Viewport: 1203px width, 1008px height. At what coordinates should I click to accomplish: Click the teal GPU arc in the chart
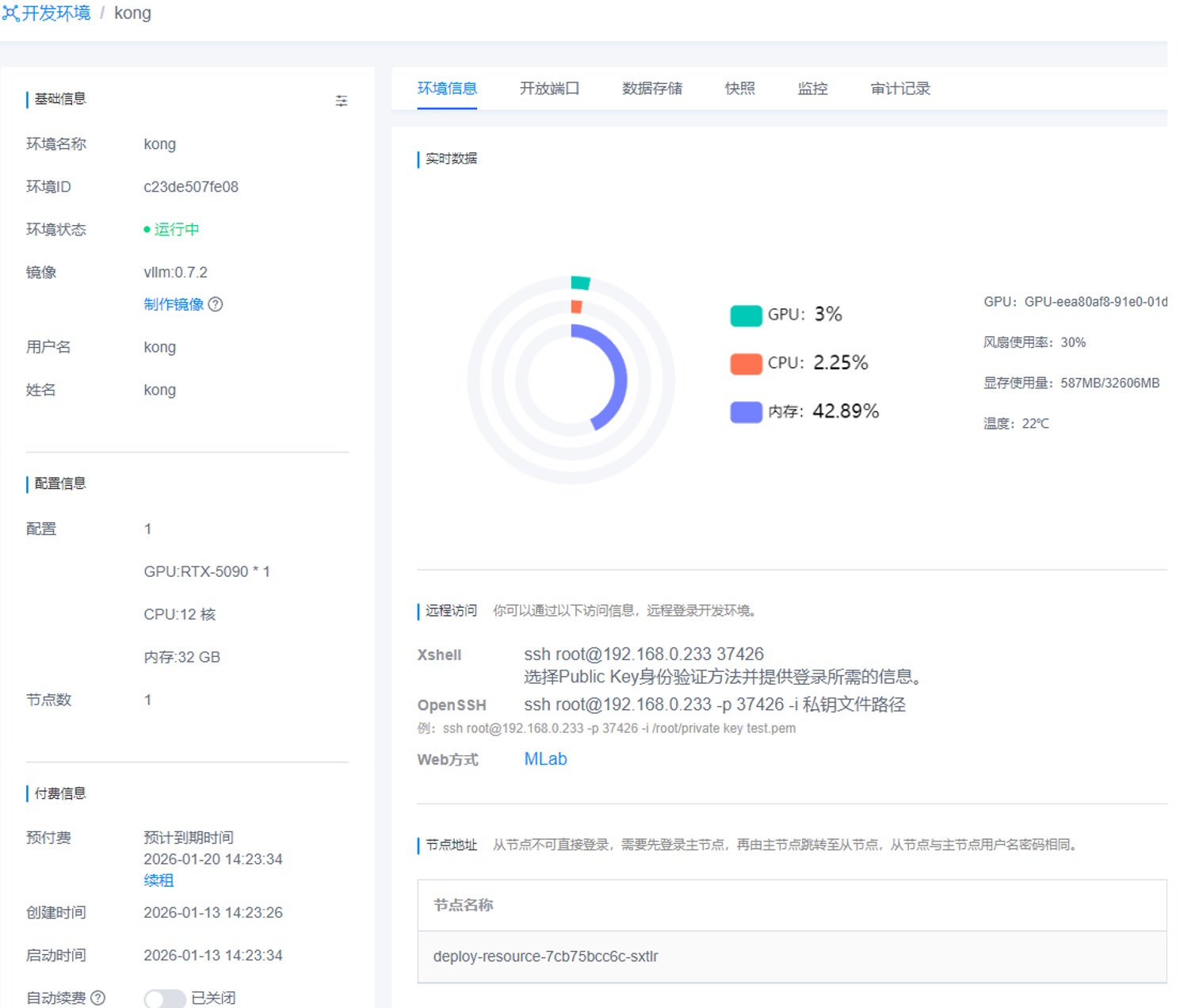tap(580, 282)
